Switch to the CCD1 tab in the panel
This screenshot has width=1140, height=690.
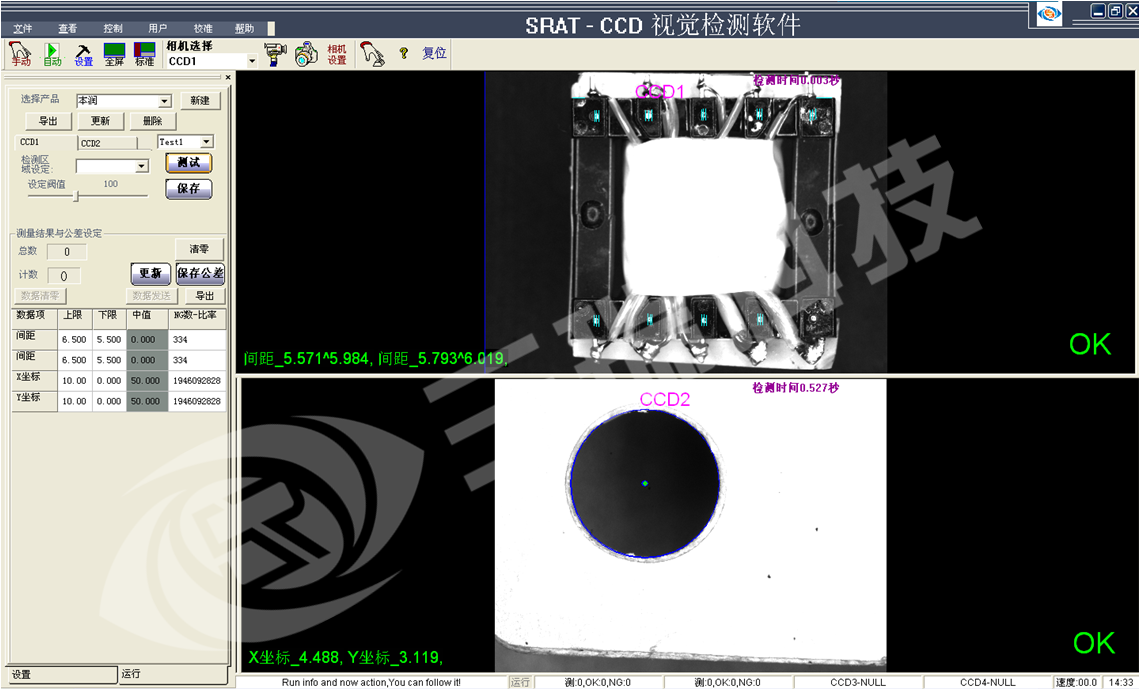(46, 143)
